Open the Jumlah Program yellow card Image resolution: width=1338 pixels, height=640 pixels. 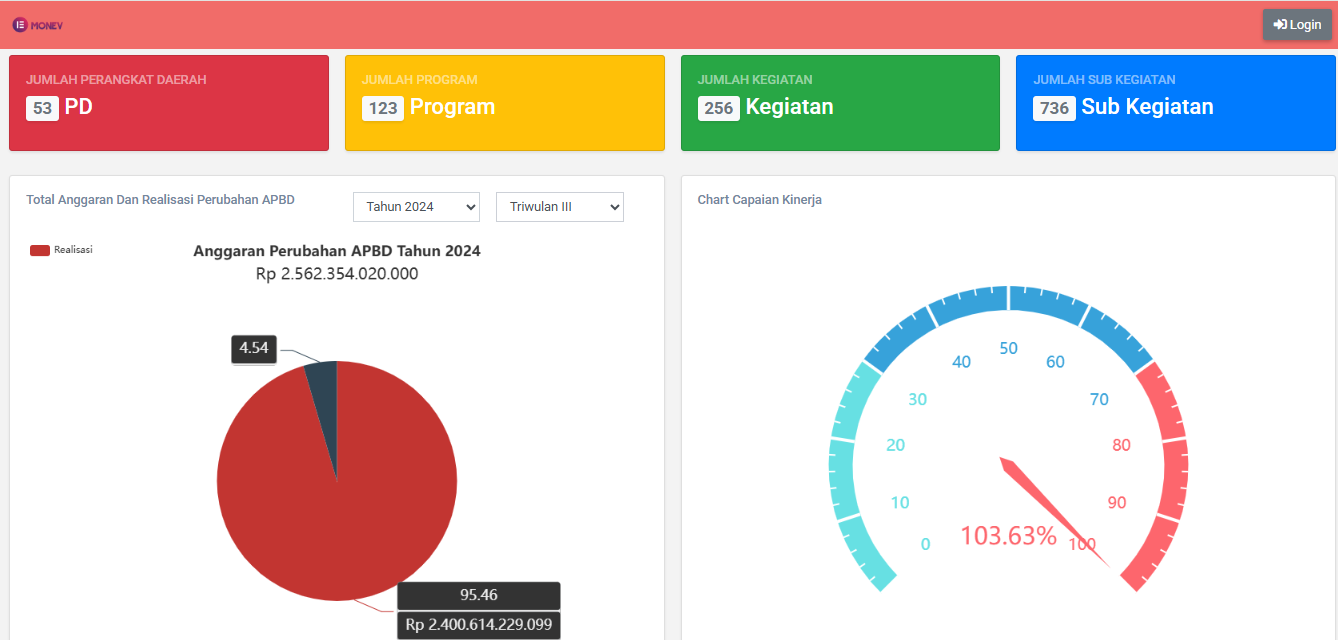(x=505, y=103)
